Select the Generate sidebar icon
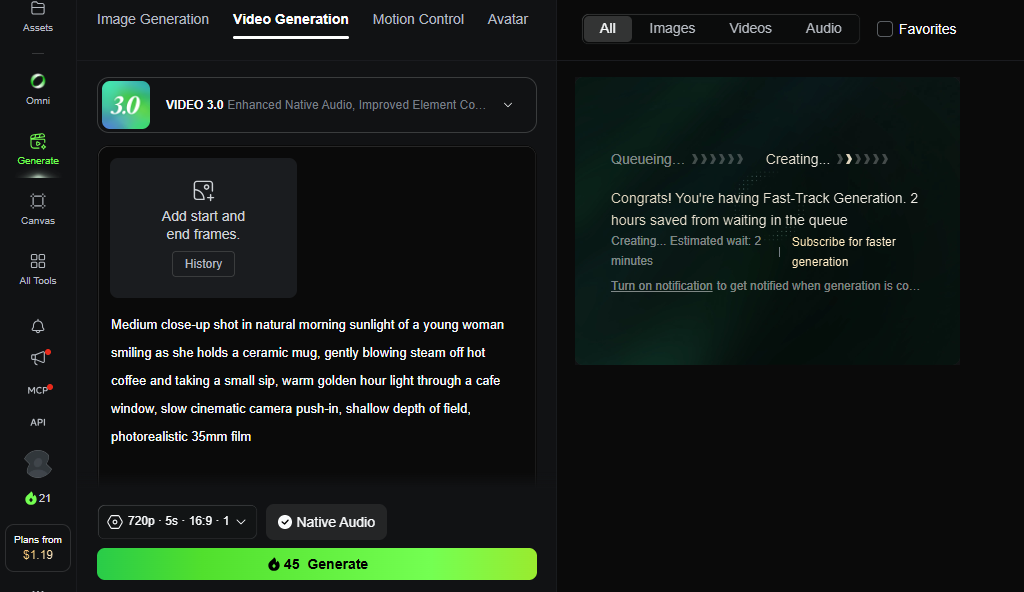This screenshot has height=592, width=1024. click(x=38, y=149)
